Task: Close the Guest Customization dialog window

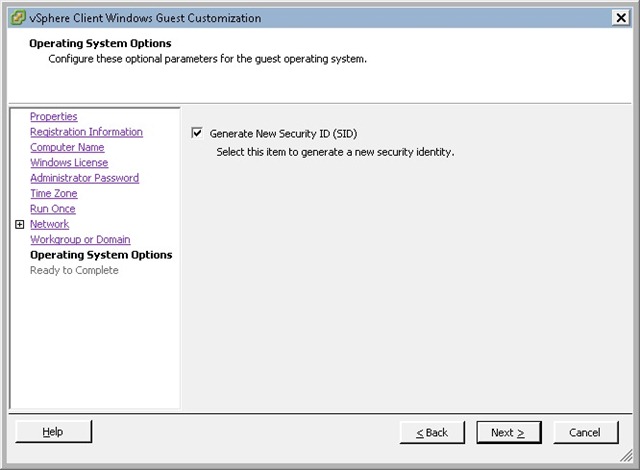Action: [621, 18]
